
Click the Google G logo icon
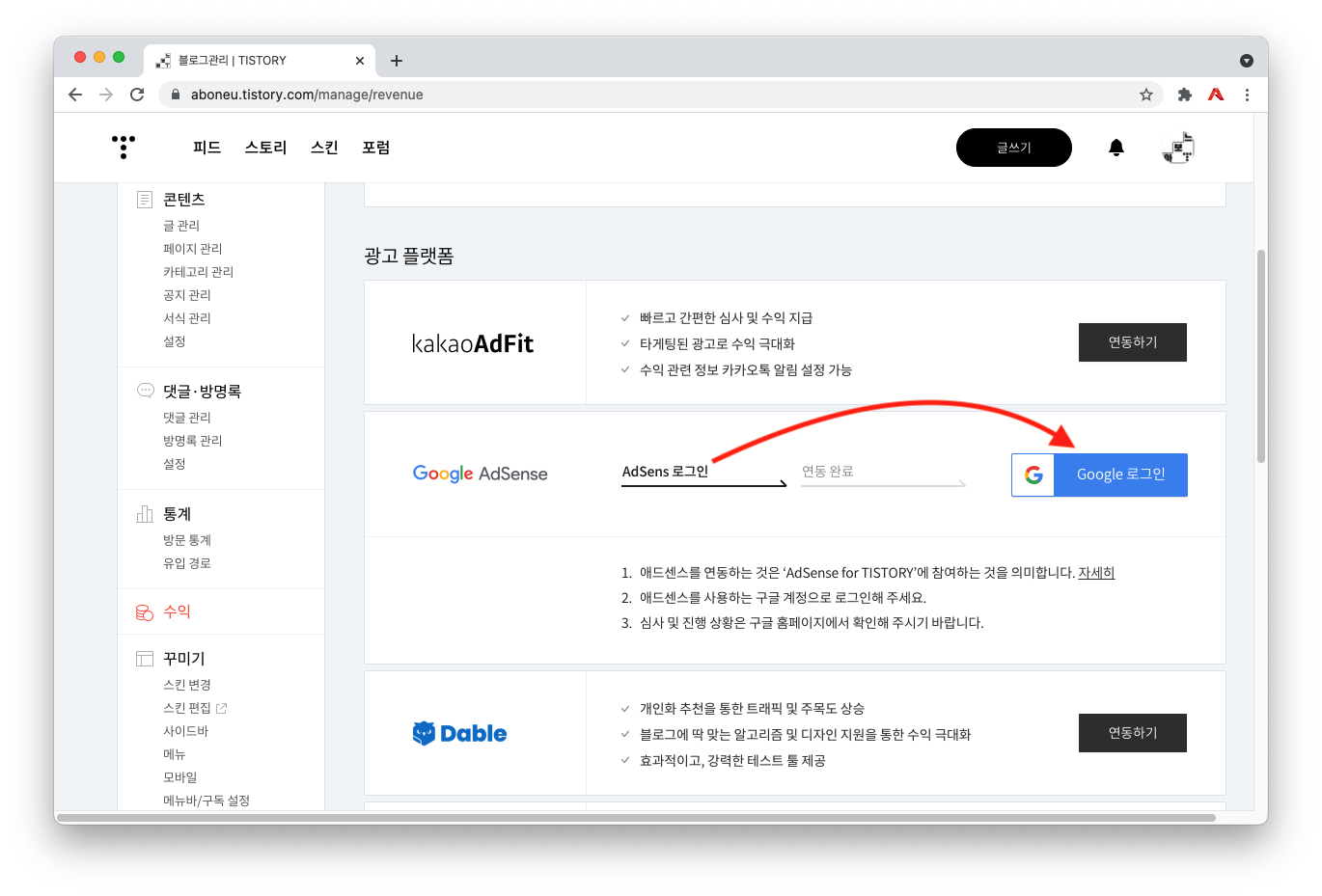pos(1033,475)
